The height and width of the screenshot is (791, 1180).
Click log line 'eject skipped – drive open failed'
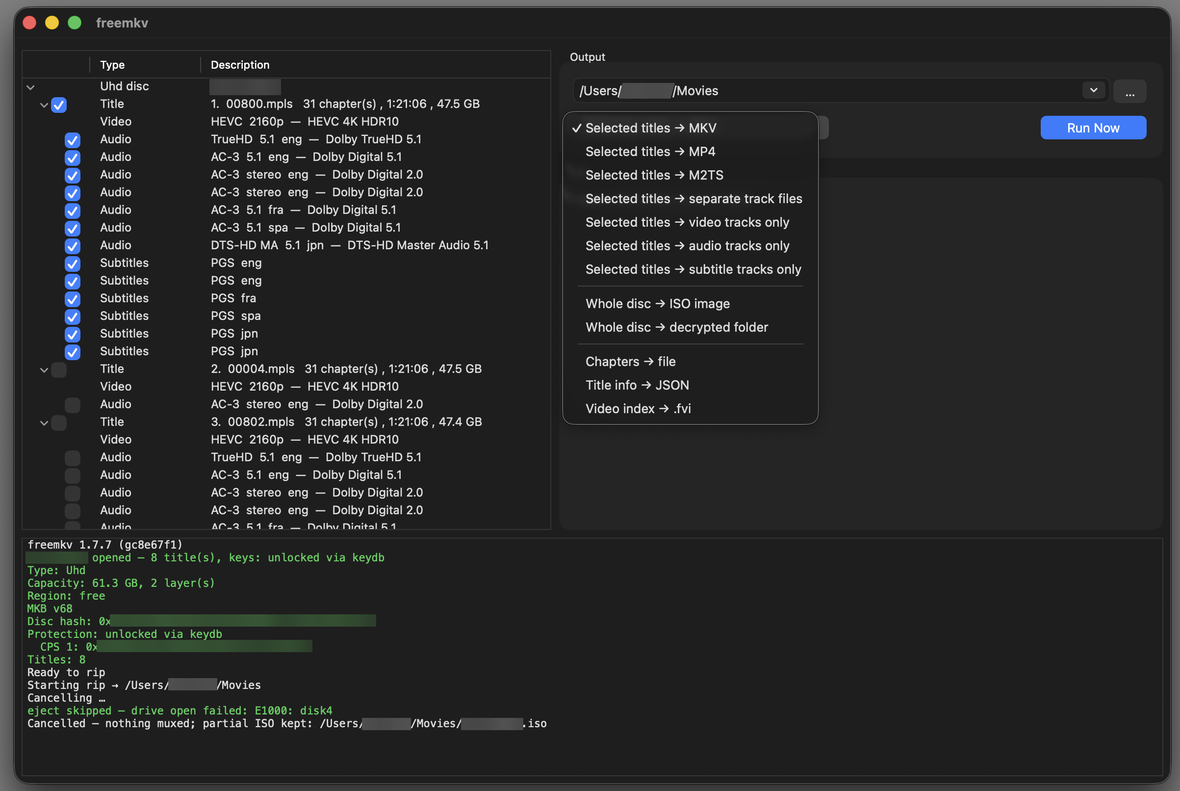point(179,710)
